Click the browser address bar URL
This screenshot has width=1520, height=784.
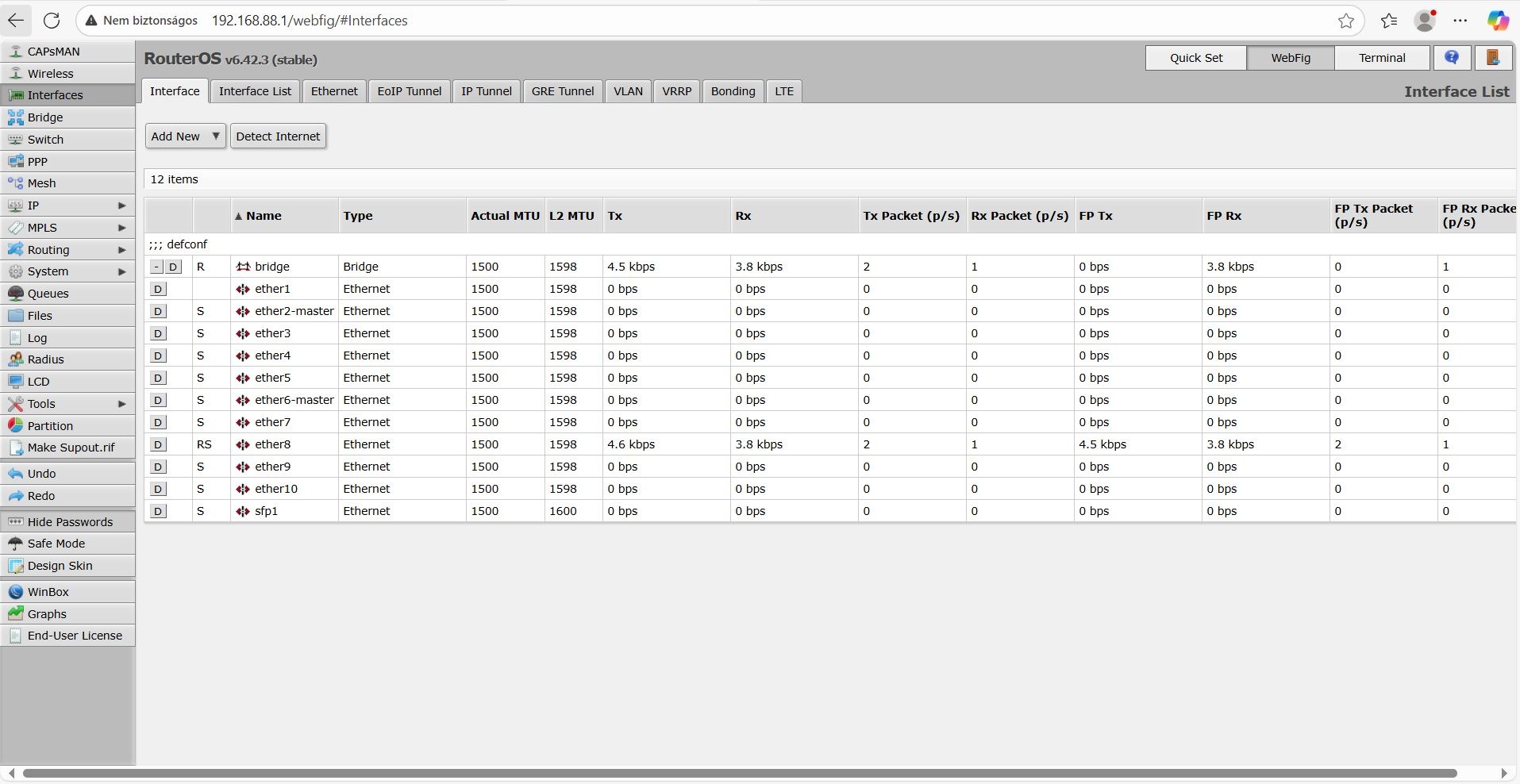(310, 21)
